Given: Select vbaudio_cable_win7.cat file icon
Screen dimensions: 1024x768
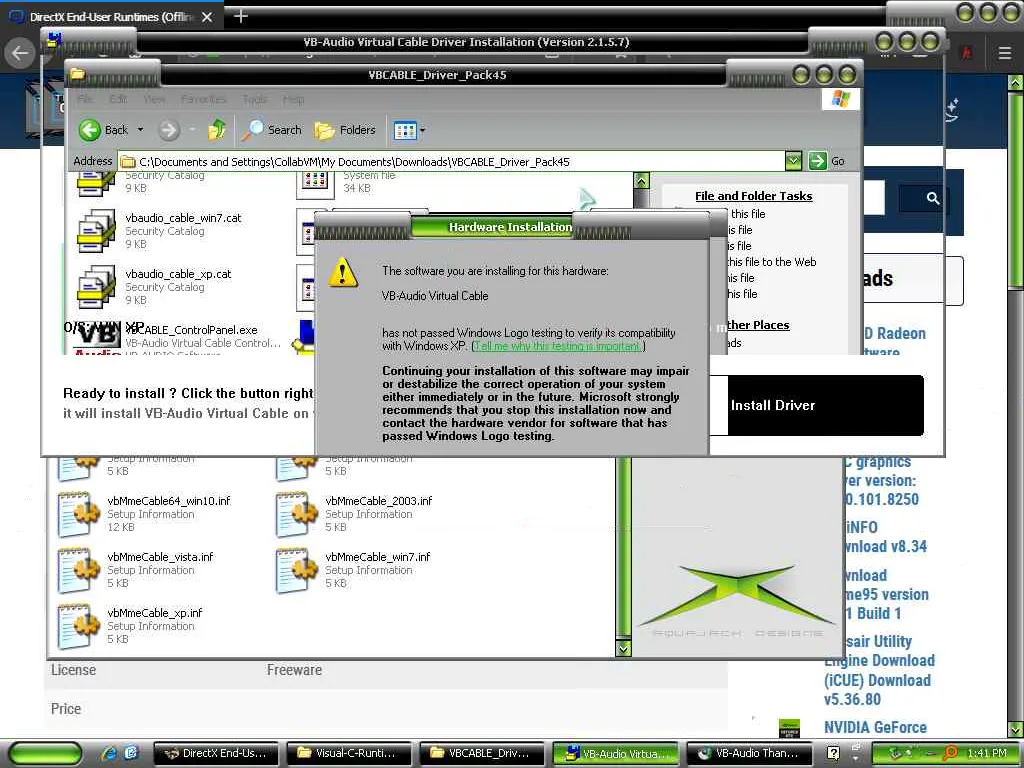Looking at the screenshot, I should click(x=96, y=231).
